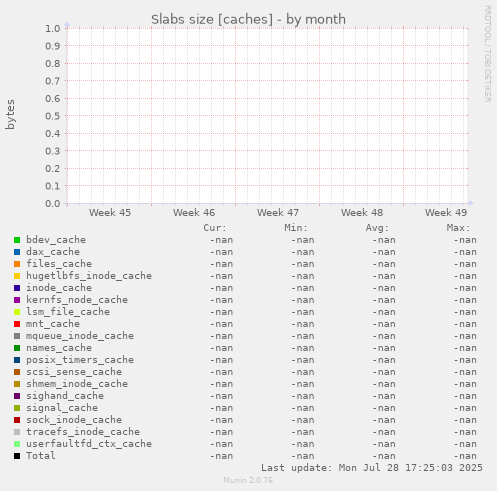Click the Cur: column header
Screen dimensions: 497x491
pos(215,228)
